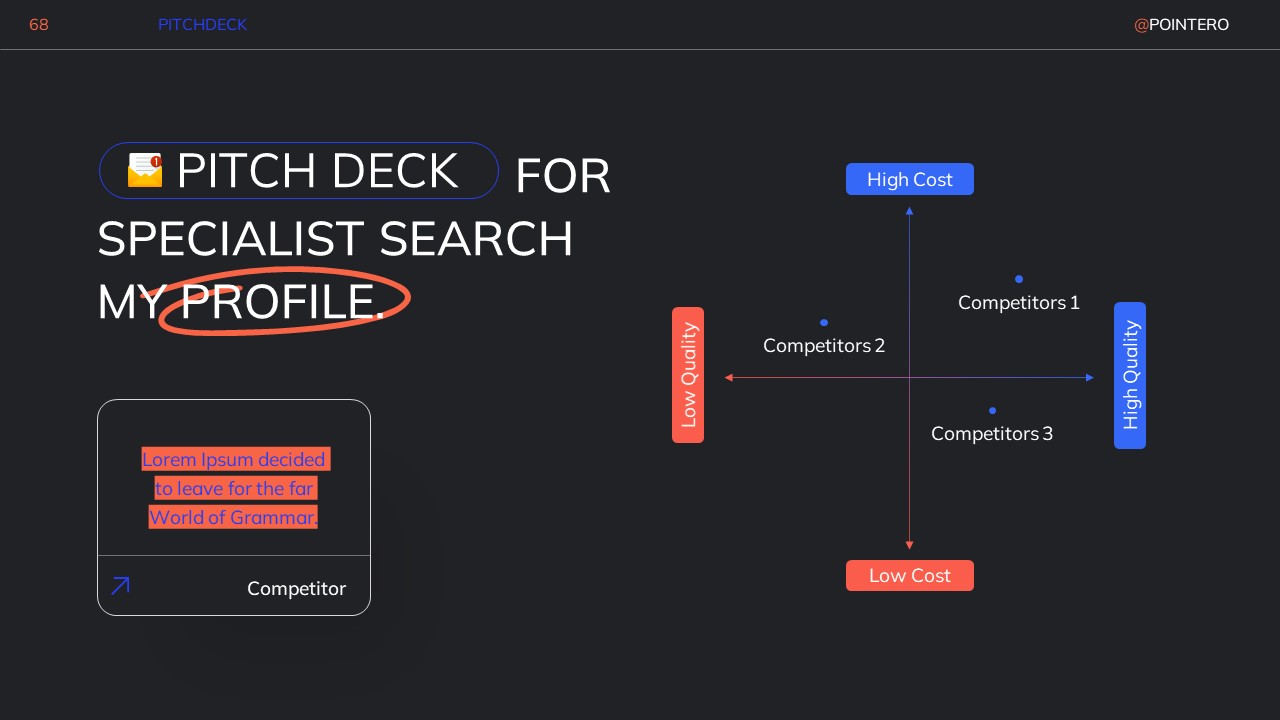1280x720 pixels.
Task: Click the blue diagonal arrow icon
Action: (120, 586)
